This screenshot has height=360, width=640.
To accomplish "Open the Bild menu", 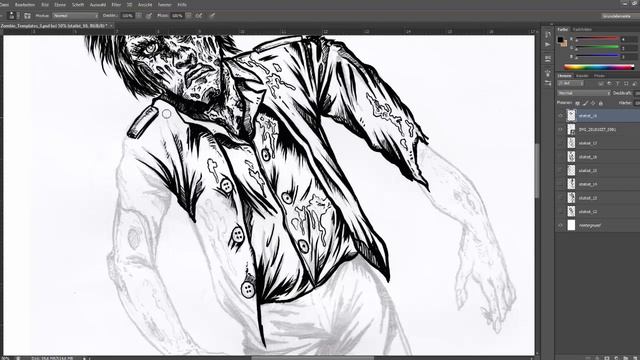I will coord(45,5).
